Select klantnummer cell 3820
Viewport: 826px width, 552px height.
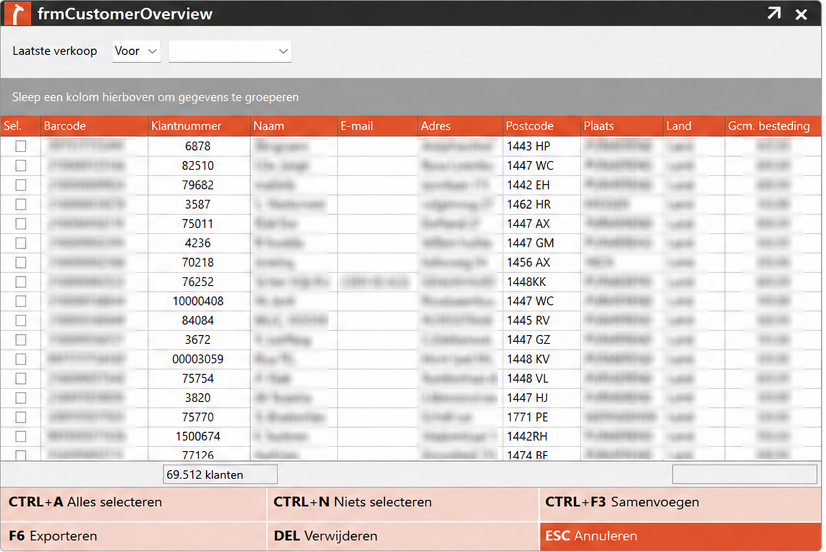(199, 398)
